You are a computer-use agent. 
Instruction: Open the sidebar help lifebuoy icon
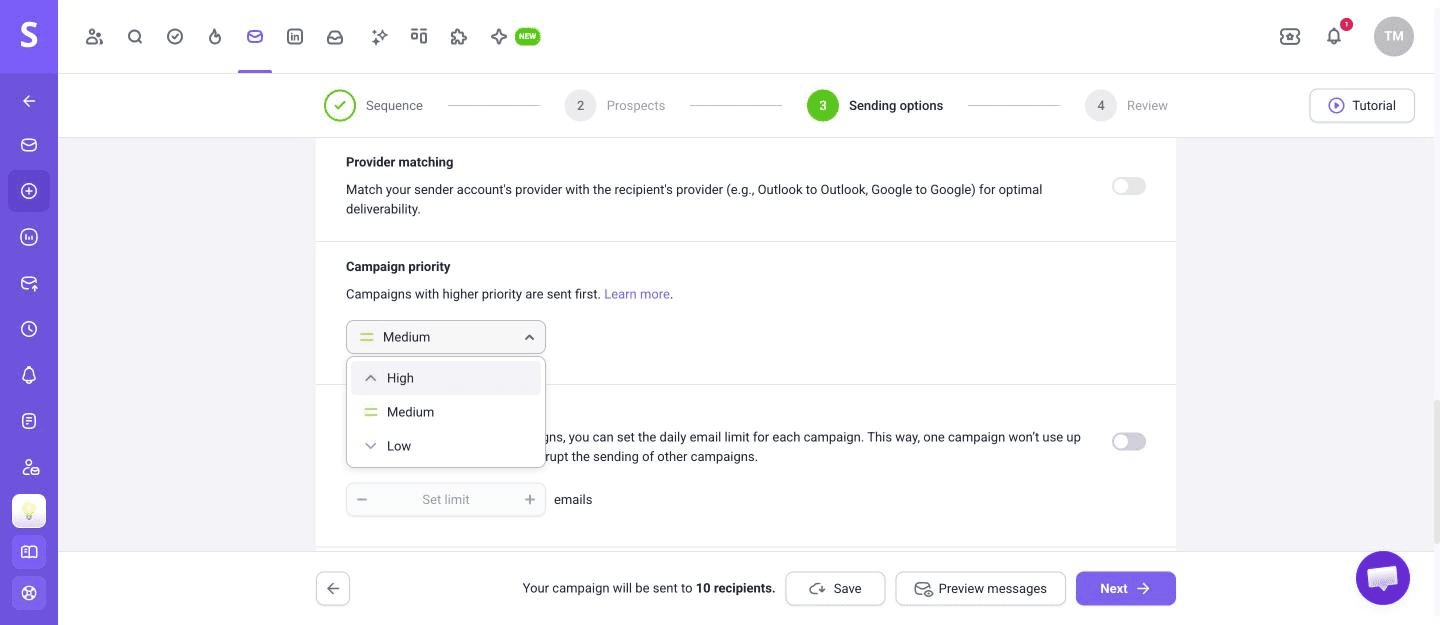tap(29, 593)
